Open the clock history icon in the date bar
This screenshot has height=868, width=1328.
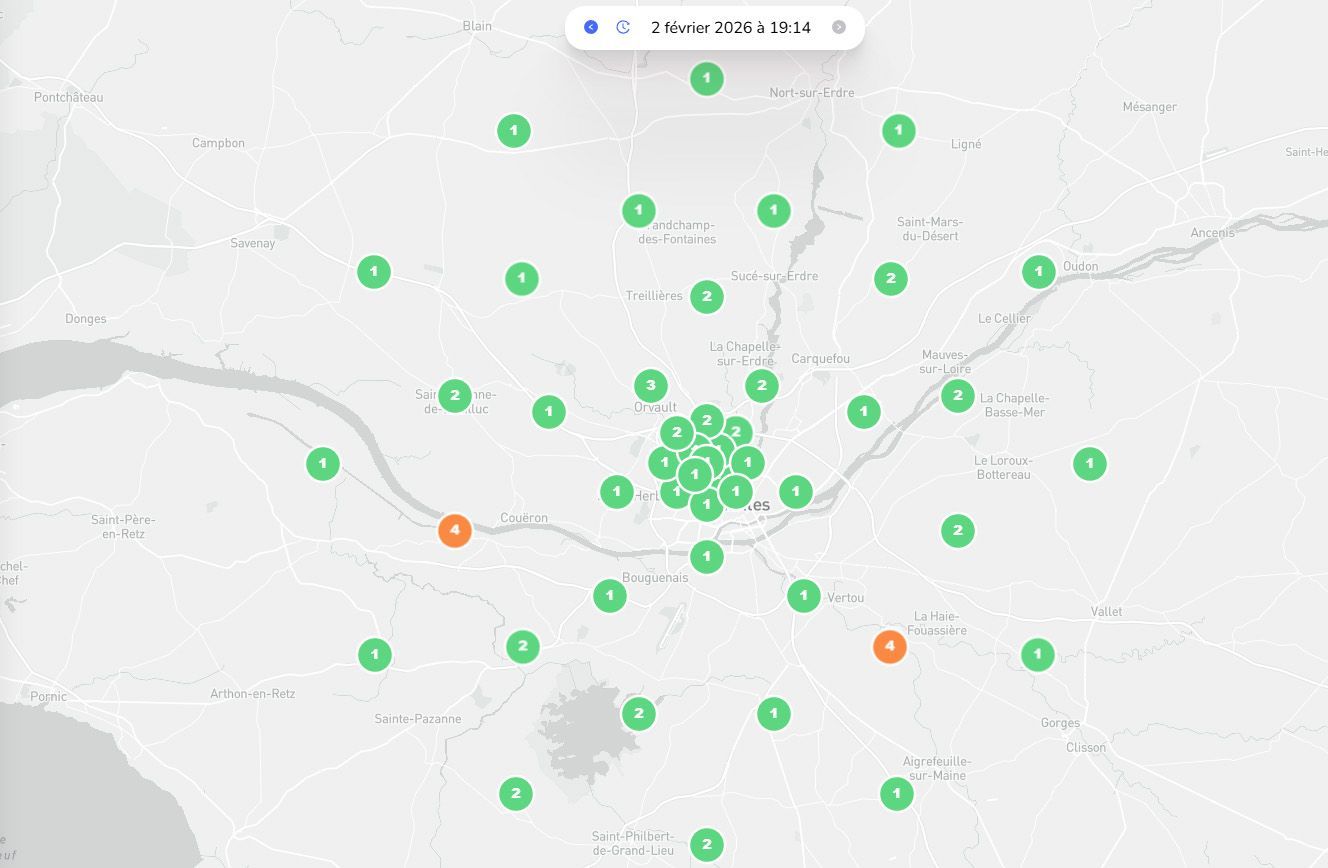coord(623,27)
